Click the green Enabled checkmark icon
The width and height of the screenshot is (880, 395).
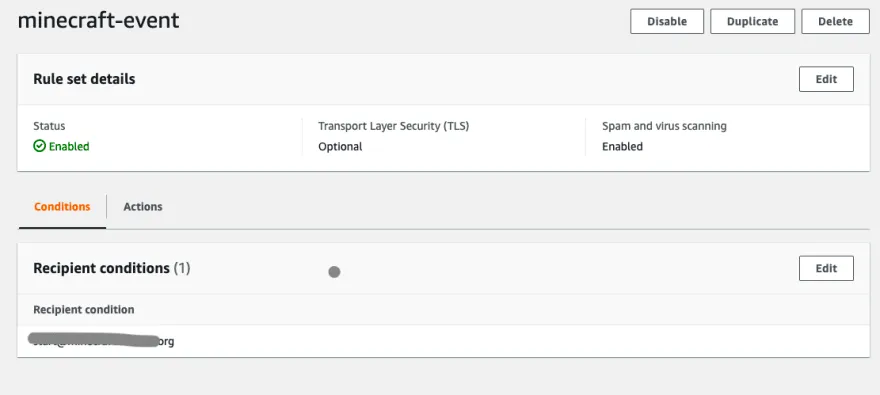click(x=39, y=146)
